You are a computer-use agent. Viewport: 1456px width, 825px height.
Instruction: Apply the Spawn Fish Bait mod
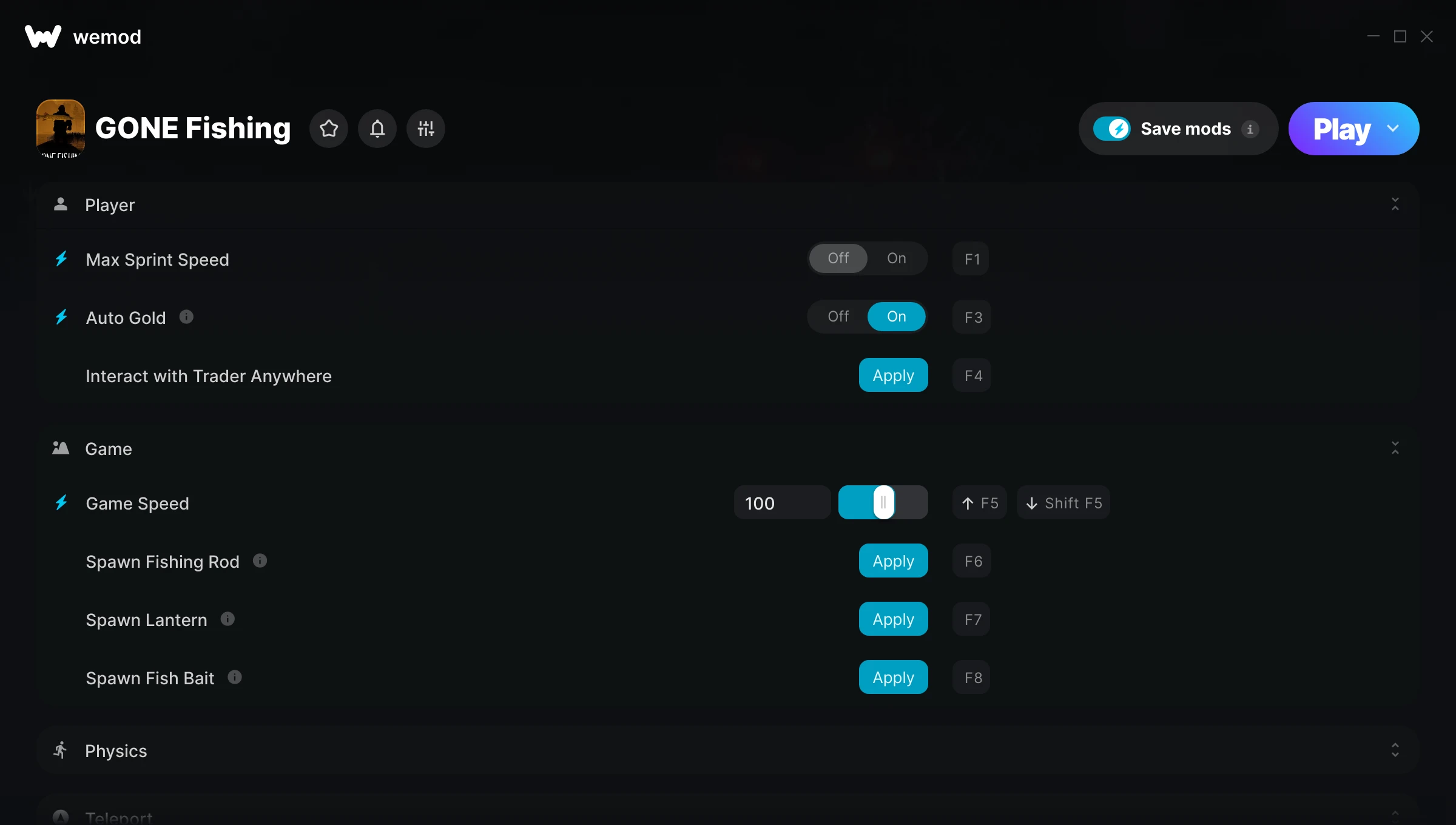point(894,677)
